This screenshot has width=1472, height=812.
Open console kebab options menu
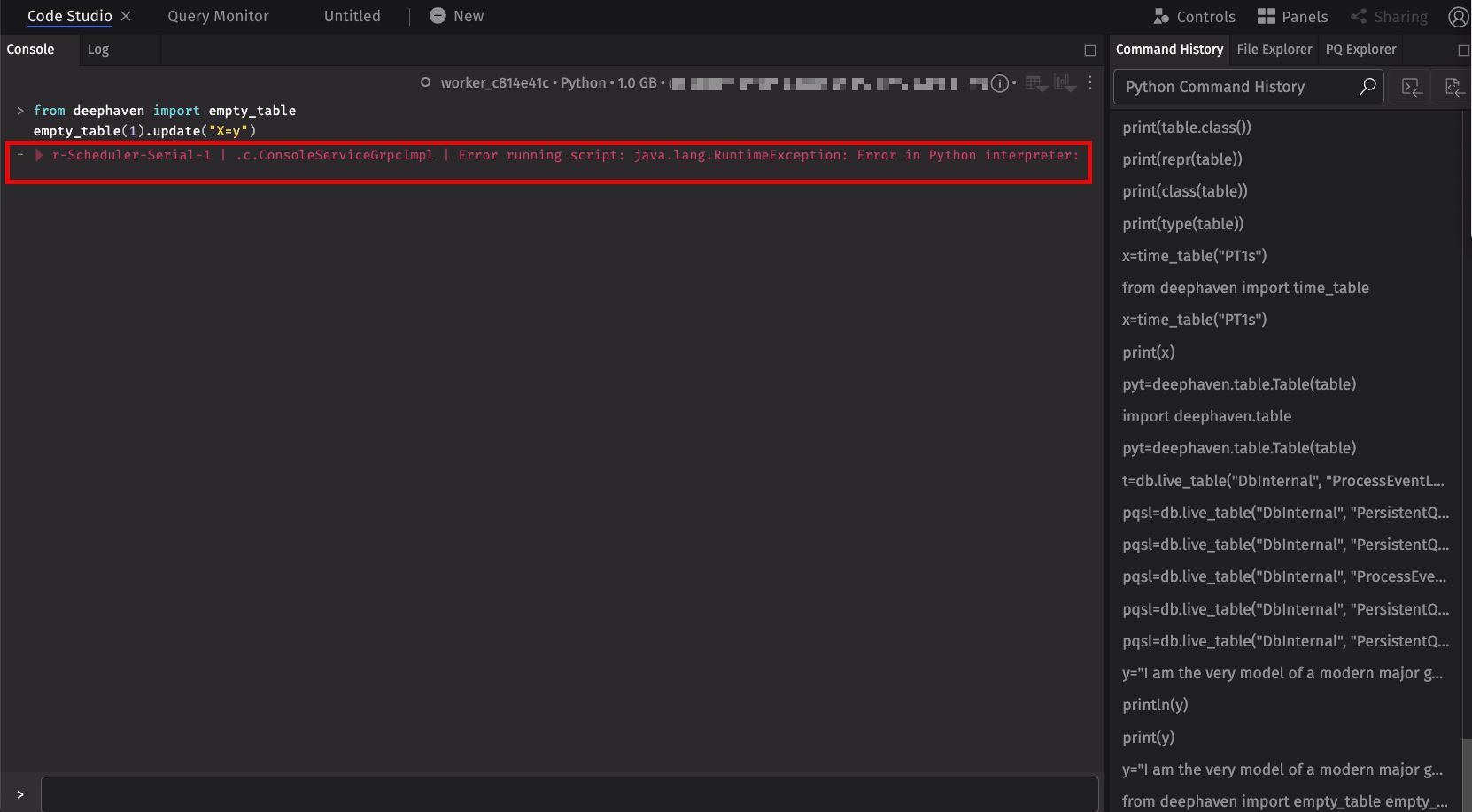coord(1090,83)
